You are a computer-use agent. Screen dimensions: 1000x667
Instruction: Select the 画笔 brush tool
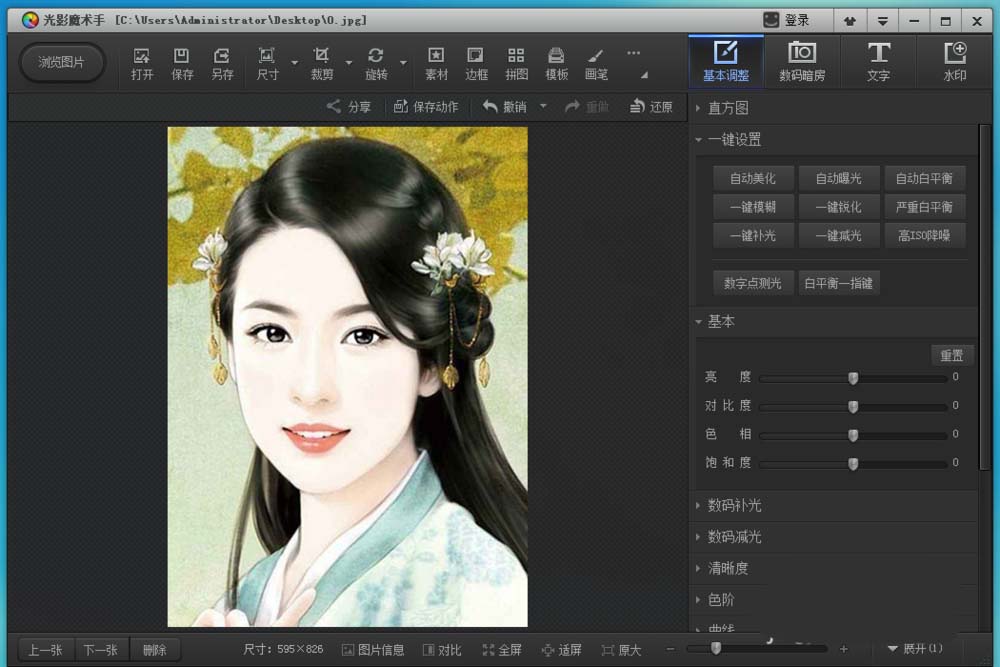tap(596, 64)
